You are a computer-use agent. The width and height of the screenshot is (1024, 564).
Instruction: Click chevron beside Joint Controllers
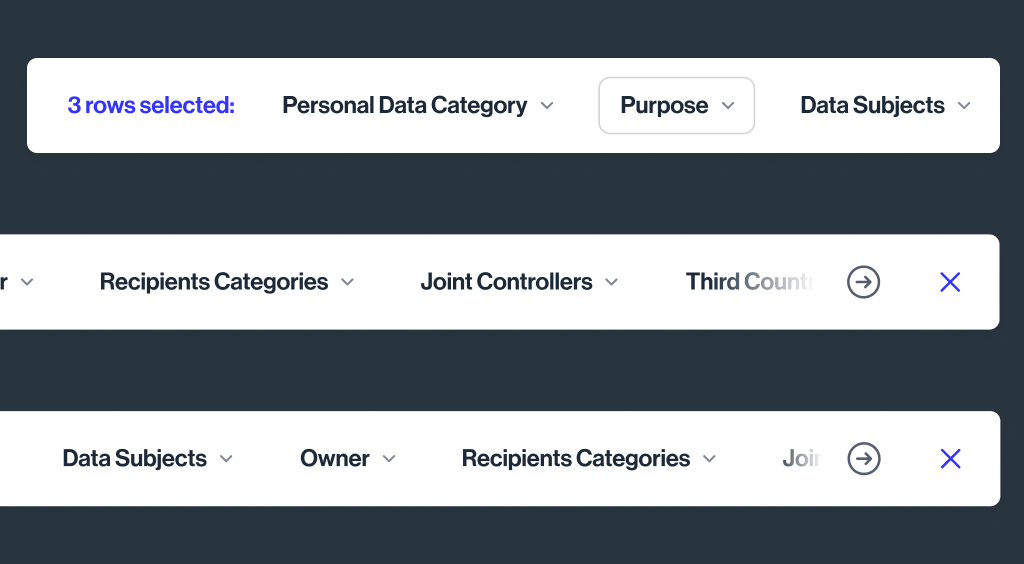pyautogui.click(x=612, y=283)
